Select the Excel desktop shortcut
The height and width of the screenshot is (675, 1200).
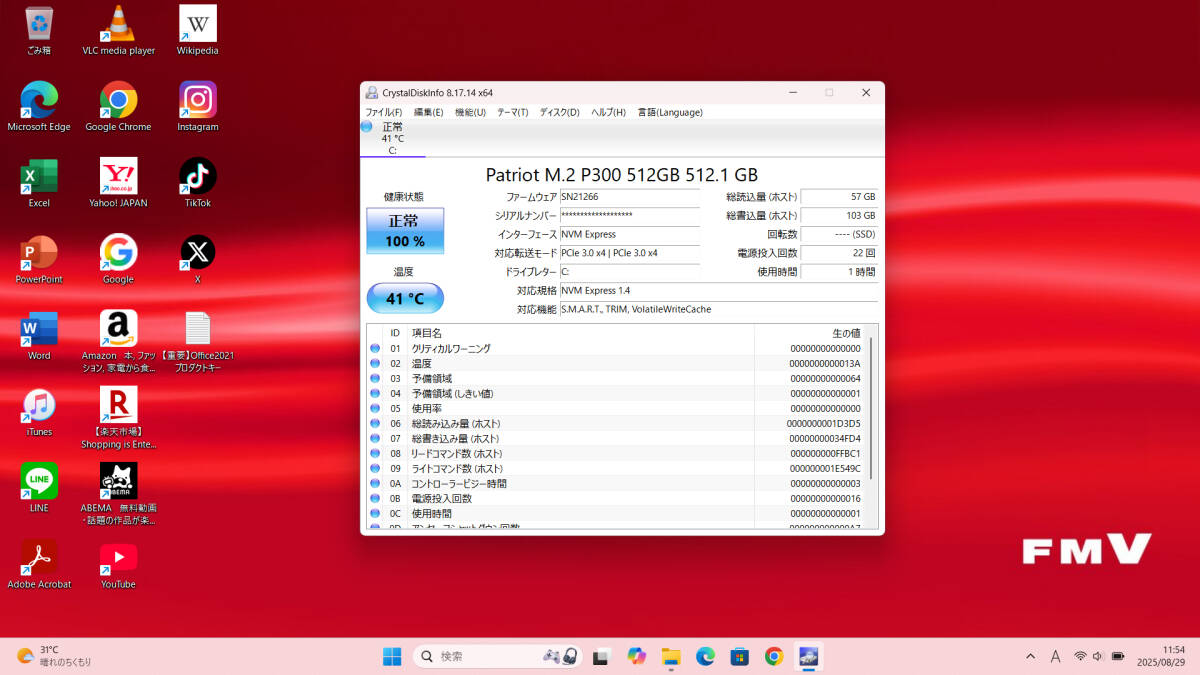[39, 183]
